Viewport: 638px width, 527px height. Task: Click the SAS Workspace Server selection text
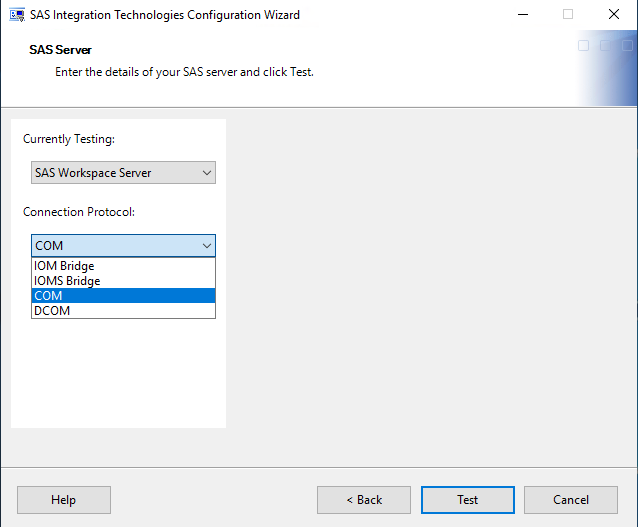click(93, 173)
